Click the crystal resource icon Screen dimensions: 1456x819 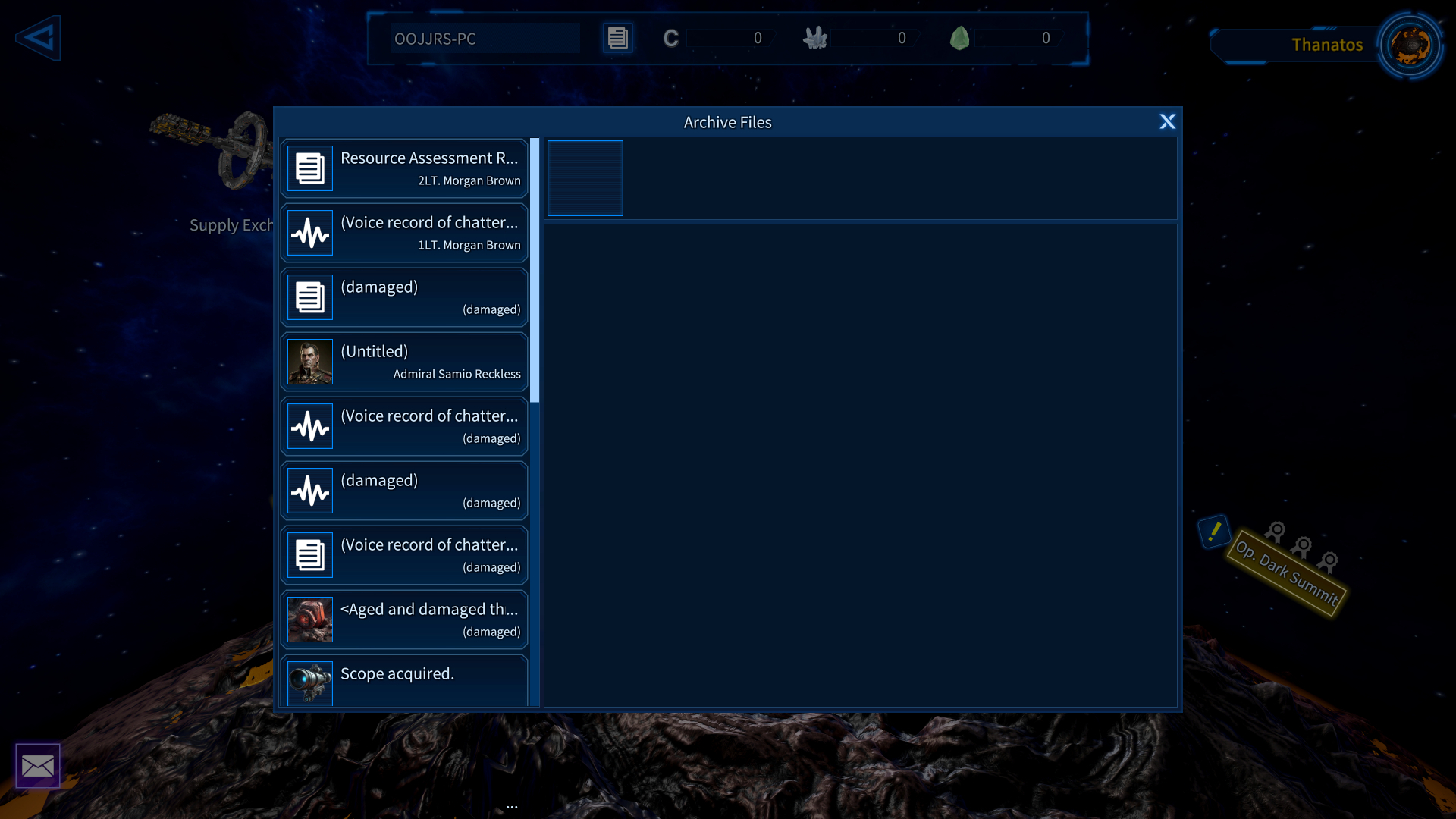815,38
